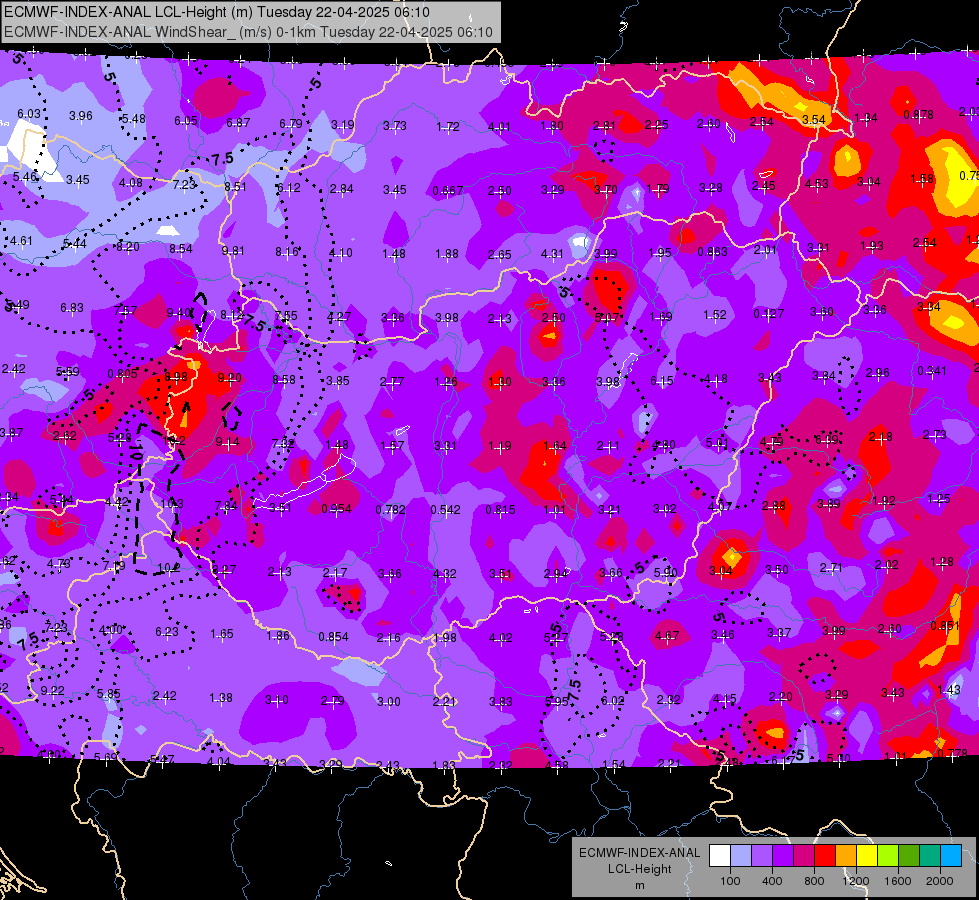This screenshot has height=900, width=979.
Task: Click the shear value 5.95
Action: [x=557, y=702]
